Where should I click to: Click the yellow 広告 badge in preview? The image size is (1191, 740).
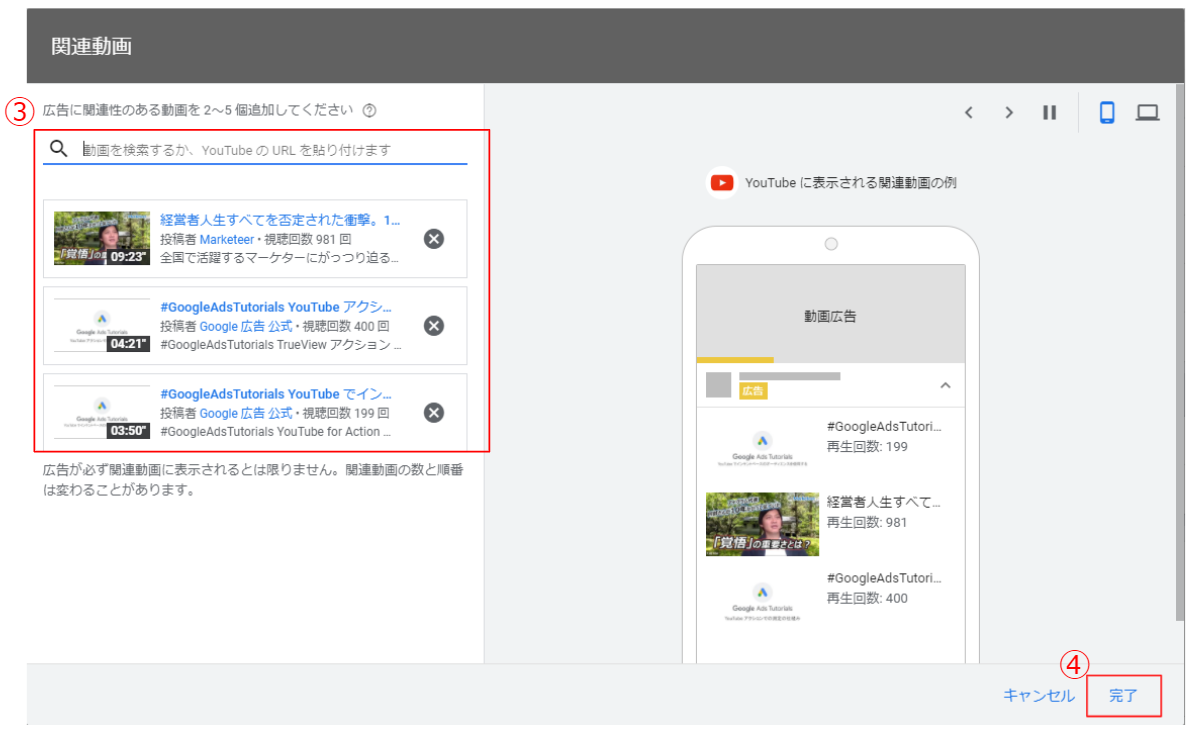(x=752, y=391)
